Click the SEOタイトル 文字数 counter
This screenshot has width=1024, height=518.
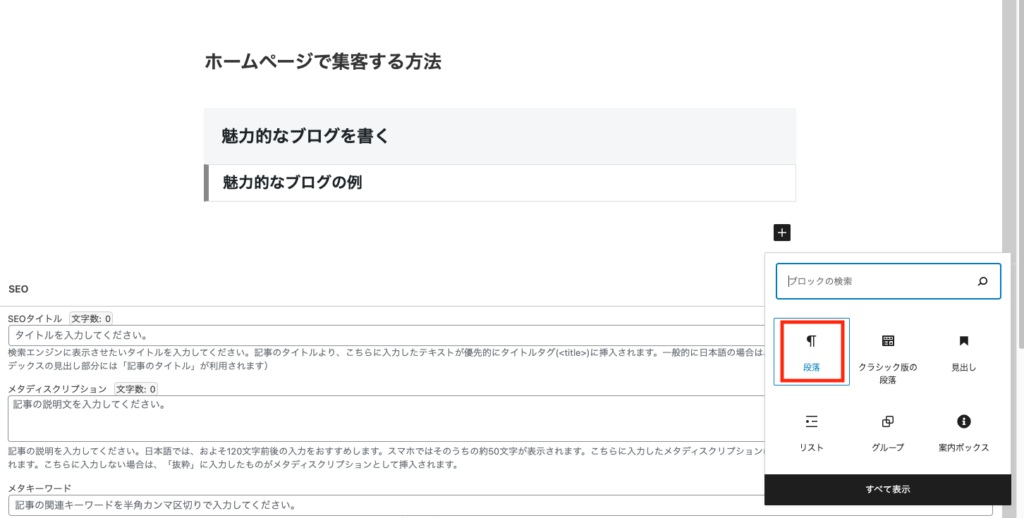(x=91, y=319)
